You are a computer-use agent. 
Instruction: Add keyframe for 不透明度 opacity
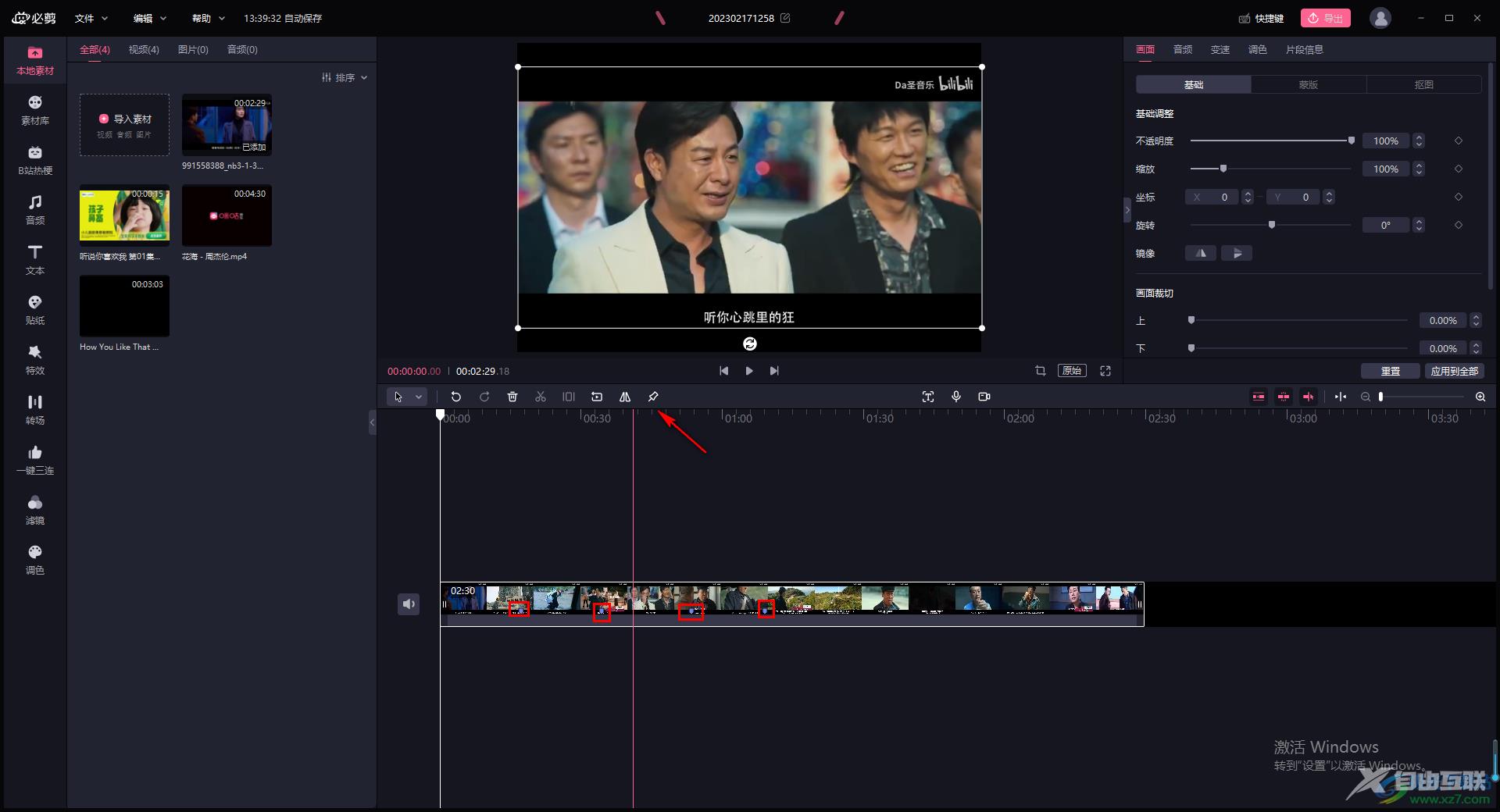tap(1459, 141)
